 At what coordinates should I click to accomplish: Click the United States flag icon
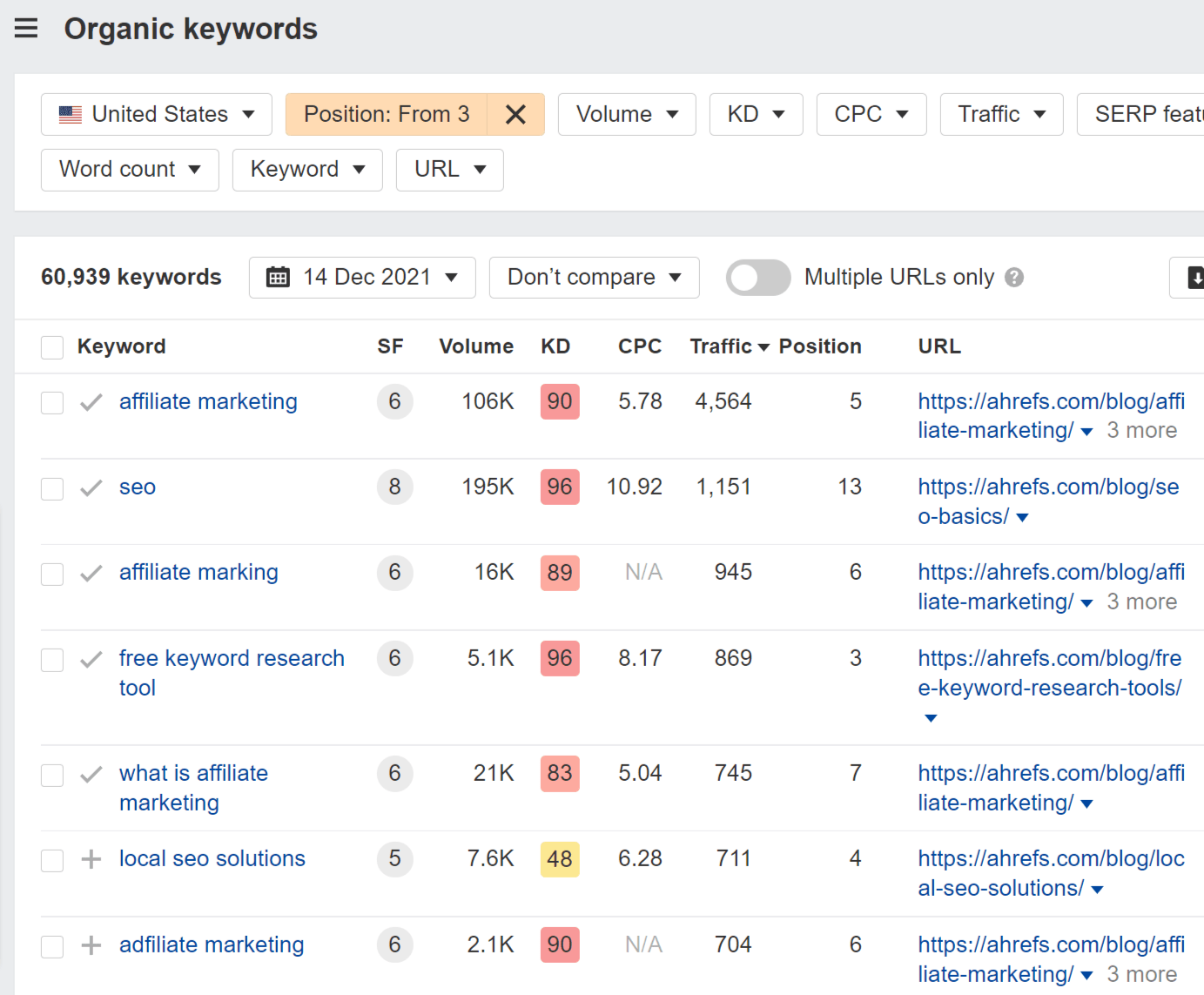[x=69, y=113]
